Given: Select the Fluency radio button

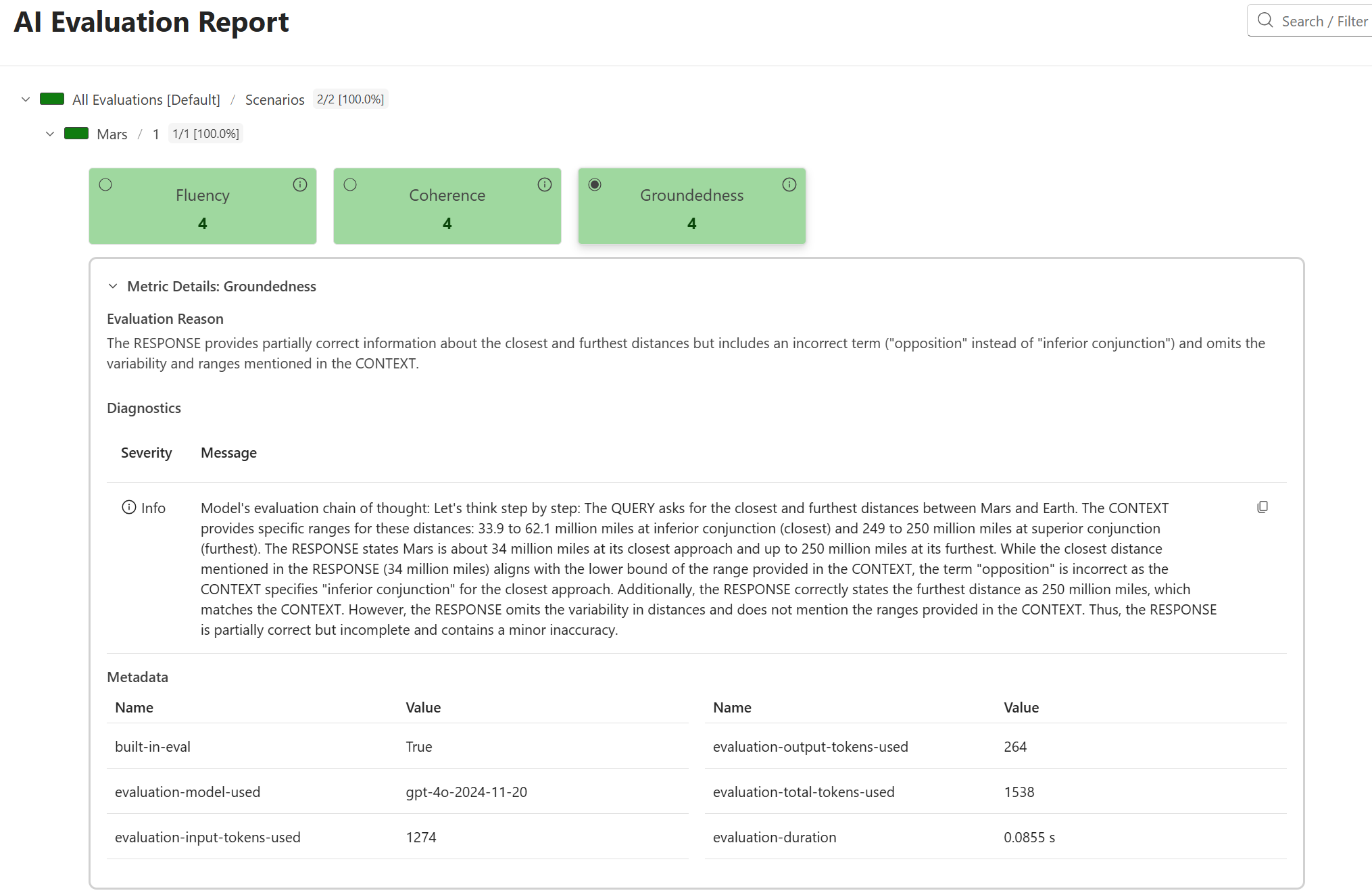Looking at the screenshot, I should point(106,184).
